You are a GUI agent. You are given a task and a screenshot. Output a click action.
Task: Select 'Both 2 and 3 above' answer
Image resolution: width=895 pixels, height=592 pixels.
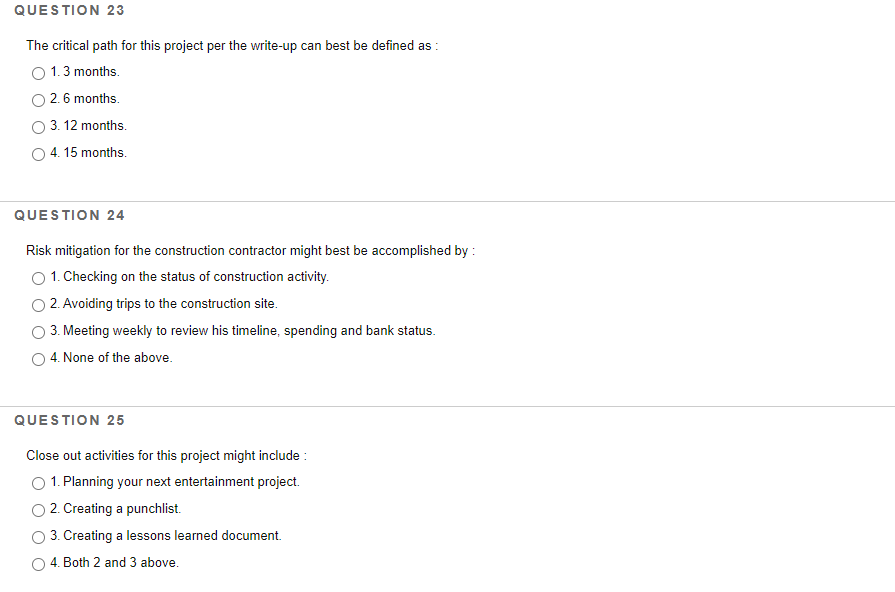(x=38, y=564)
